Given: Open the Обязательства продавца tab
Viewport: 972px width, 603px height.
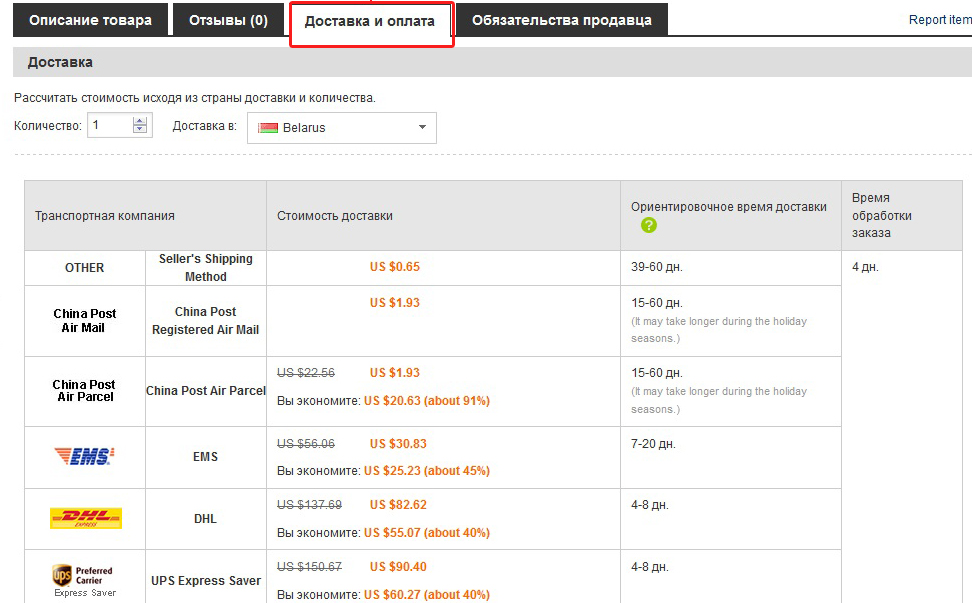Looking at the screenshot, I should [561, 20].
